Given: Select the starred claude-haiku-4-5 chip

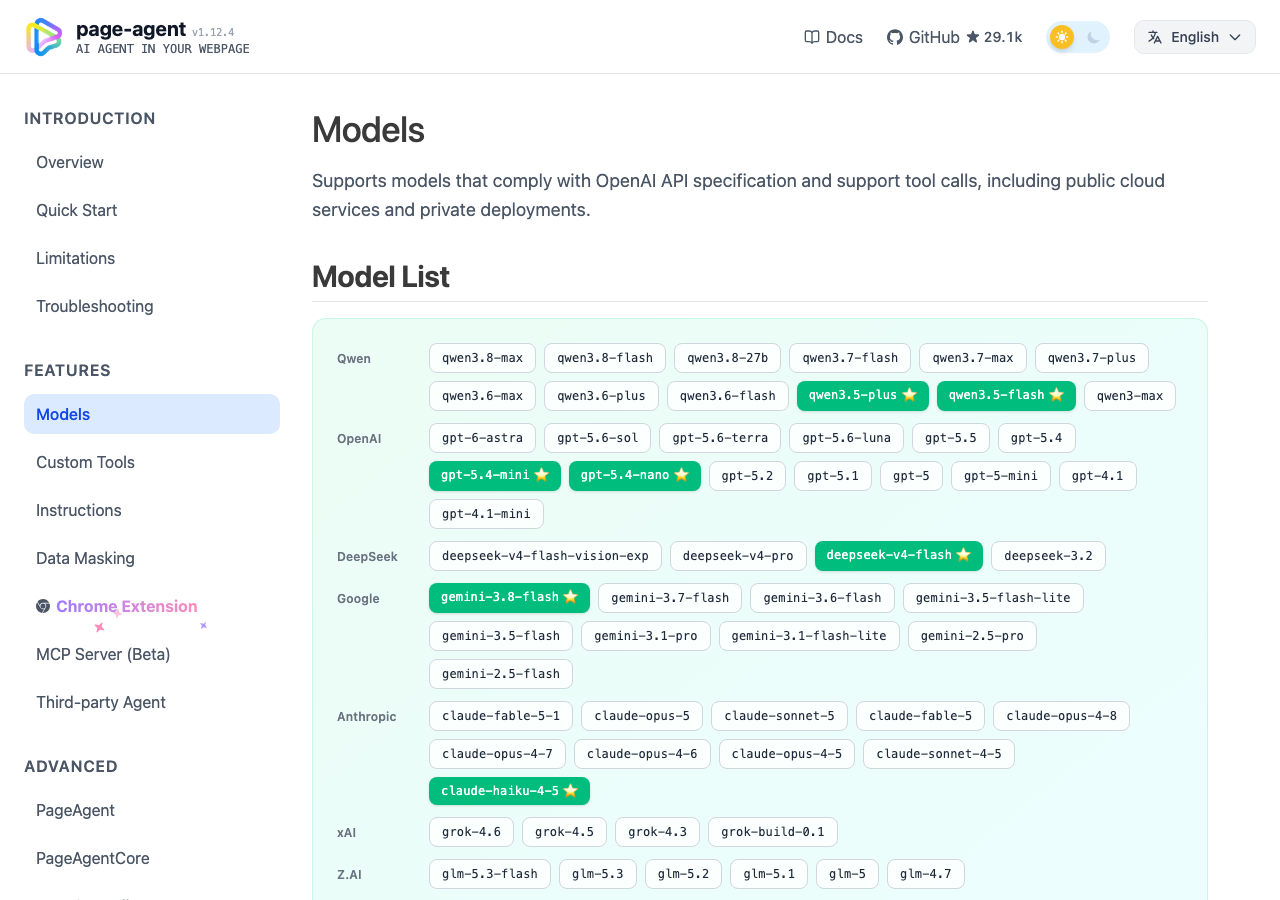Looking at the screenshot, I should point(509,792).
